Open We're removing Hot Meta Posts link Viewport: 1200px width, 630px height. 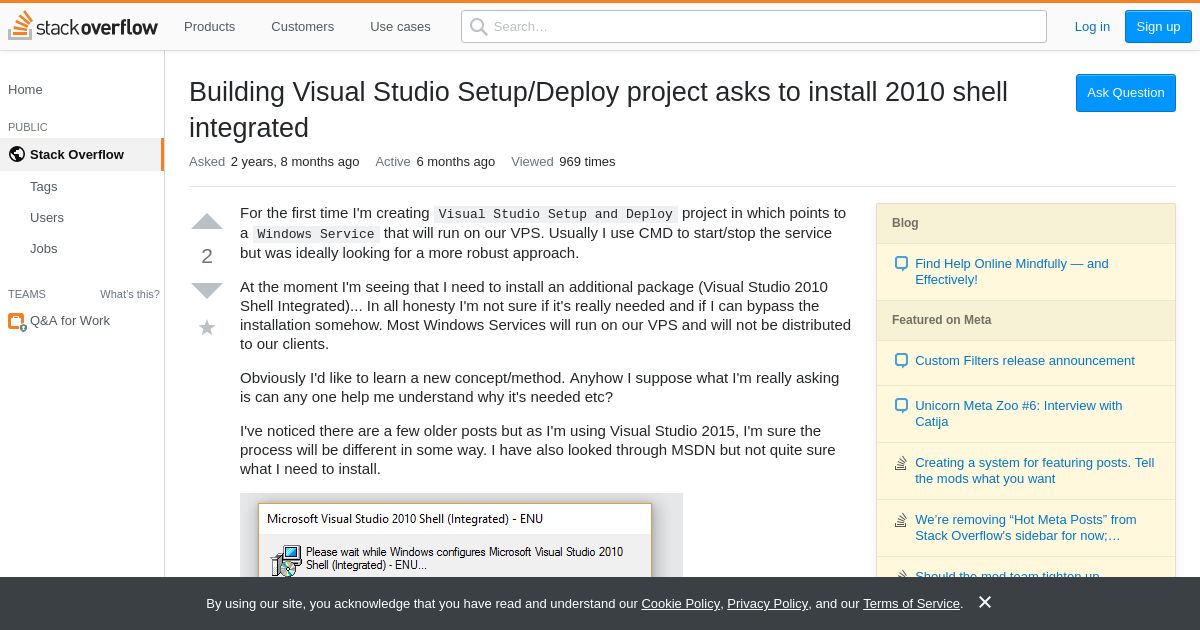click(1026, 528)
